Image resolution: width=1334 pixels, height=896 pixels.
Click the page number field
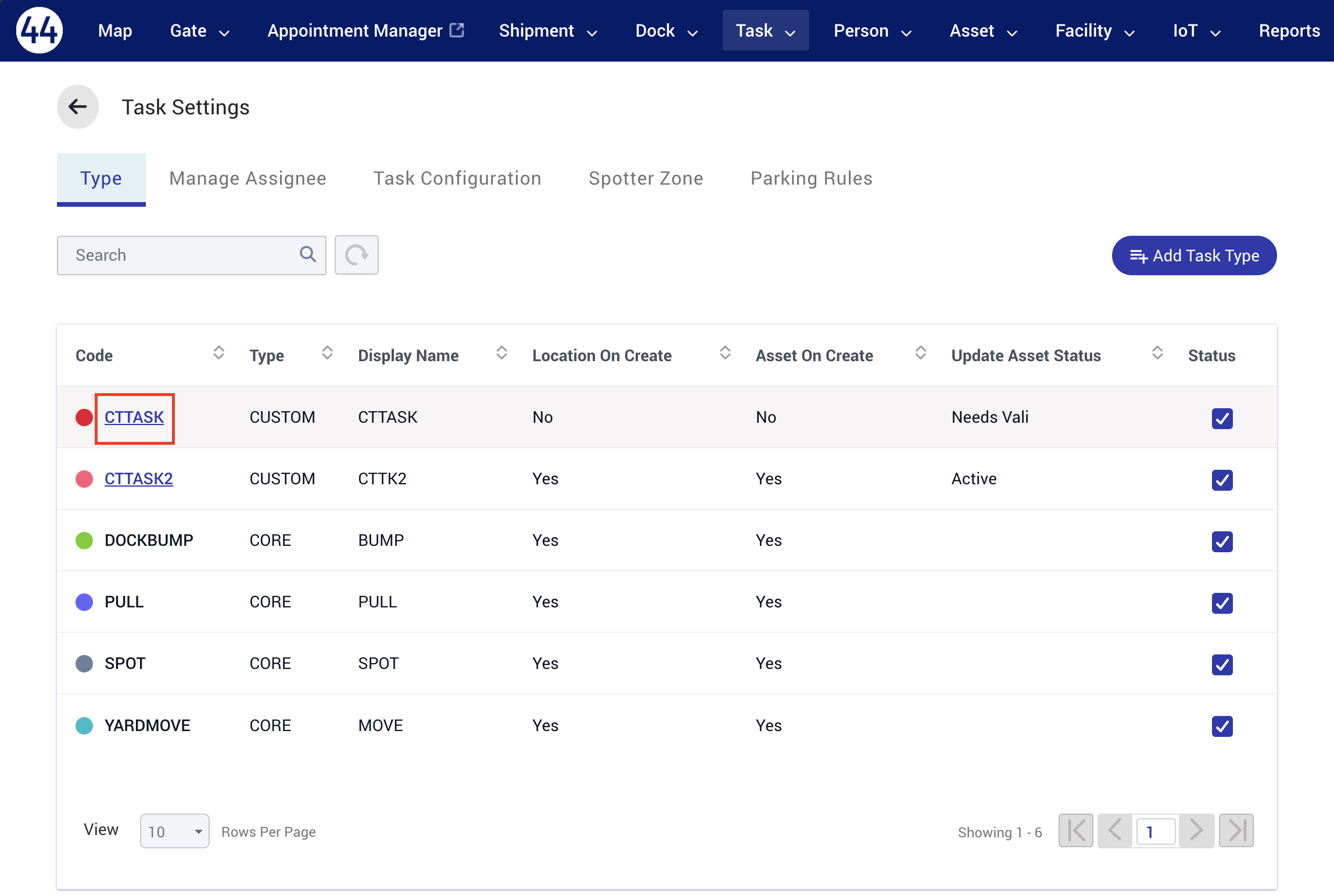pos(1156,832)
